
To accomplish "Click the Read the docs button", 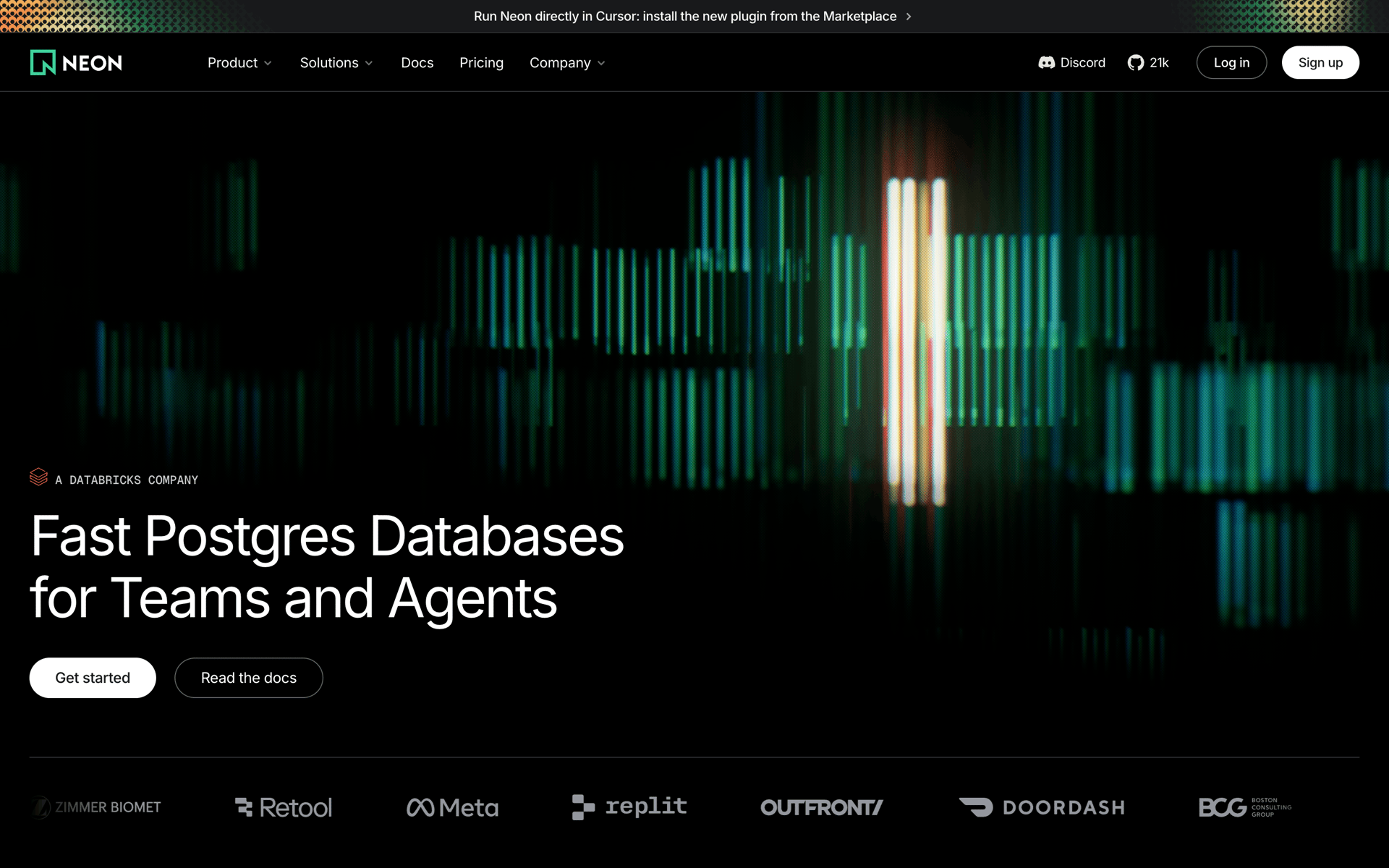I will [x=249, y=678].
